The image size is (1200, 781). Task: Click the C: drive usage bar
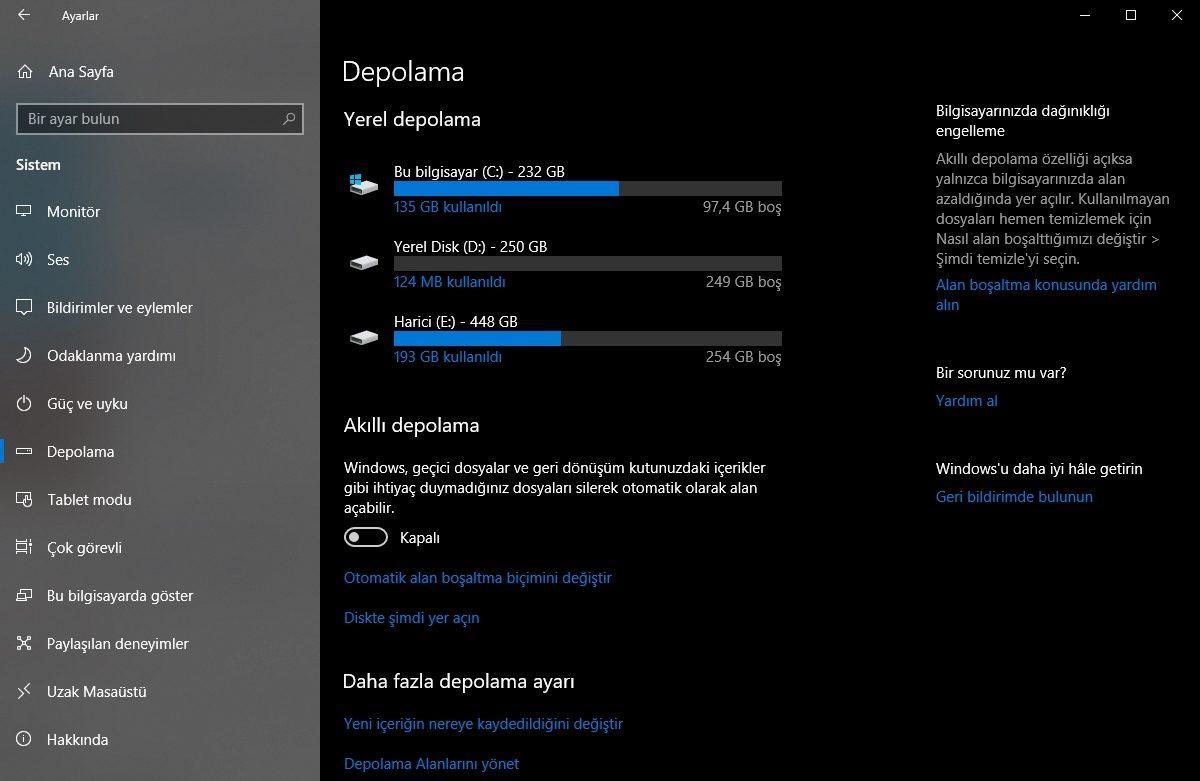pos(588,188)
